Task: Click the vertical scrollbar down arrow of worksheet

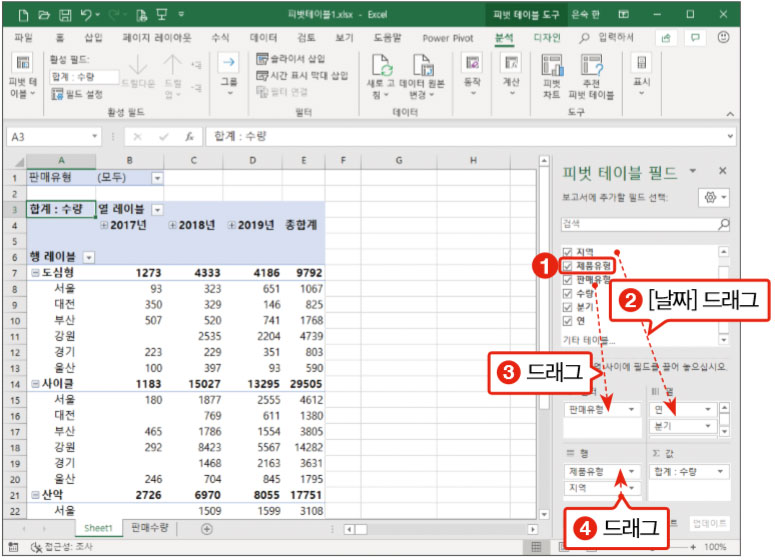Action: (x=544, y=515)
